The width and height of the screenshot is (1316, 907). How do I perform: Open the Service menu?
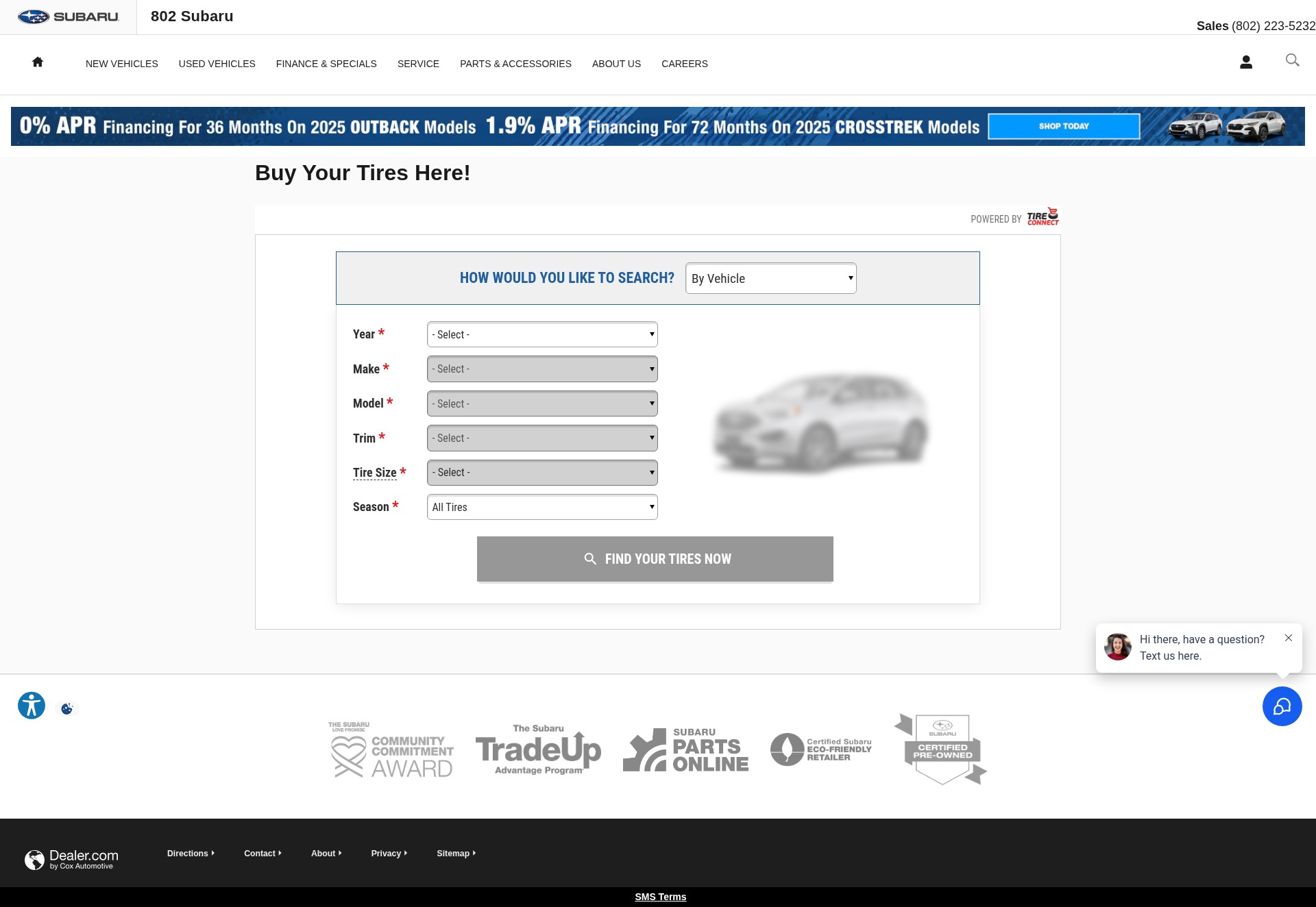[418, 64]
